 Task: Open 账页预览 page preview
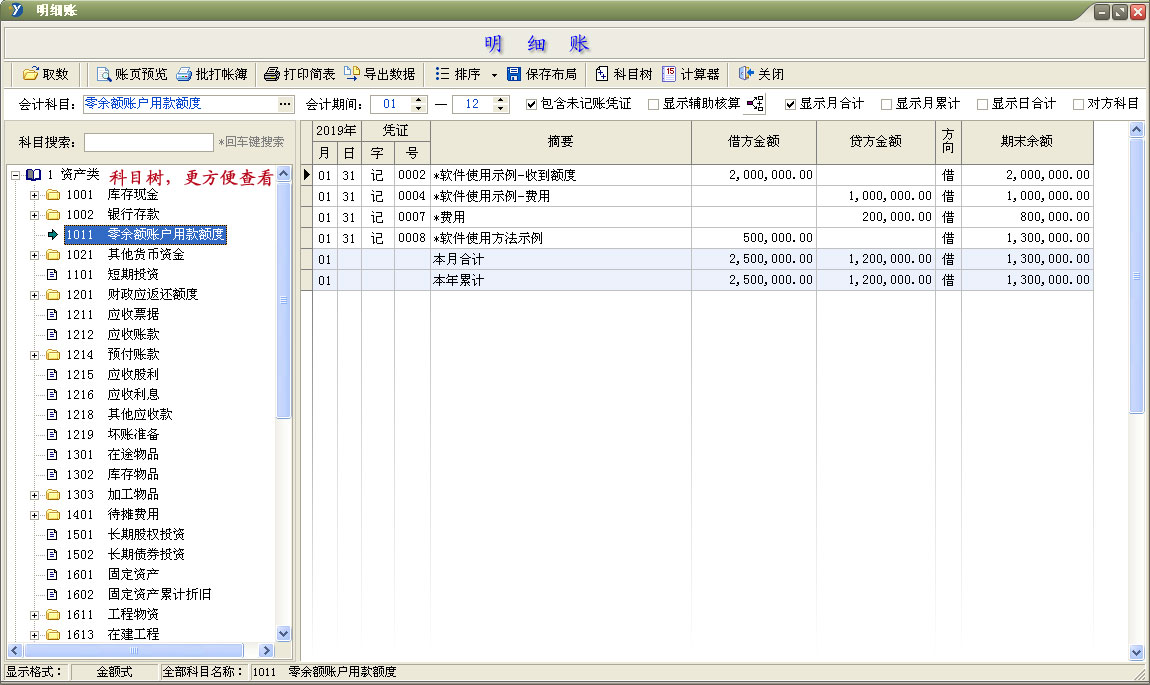pyautogui.click(x=132, y=74)
